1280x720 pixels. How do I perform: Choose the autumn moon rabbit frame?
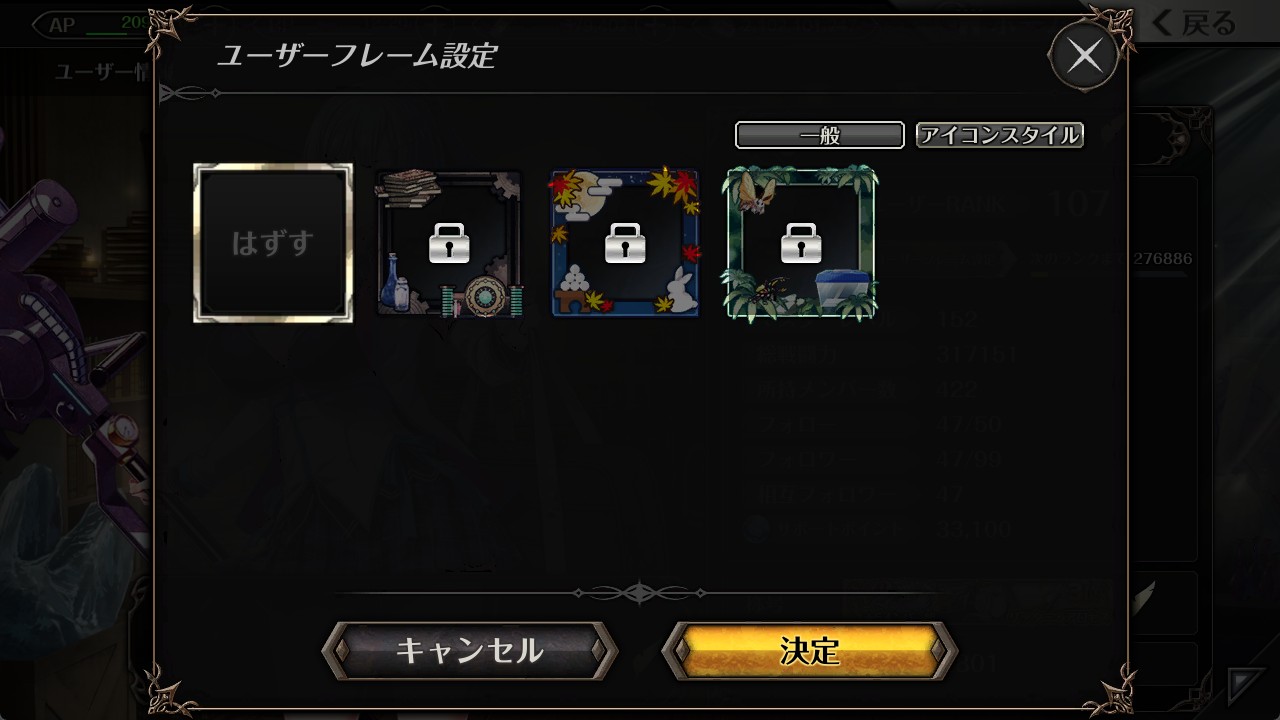625,243
